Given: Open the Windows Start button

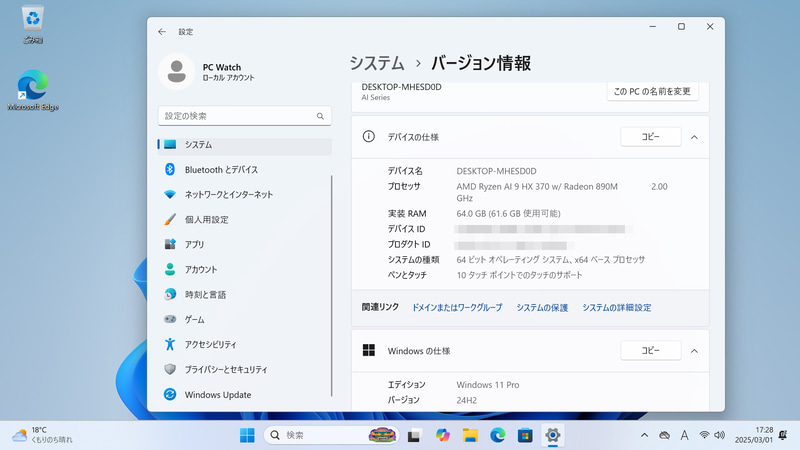Looking at the screenshot, I should (x=247, y=435).
